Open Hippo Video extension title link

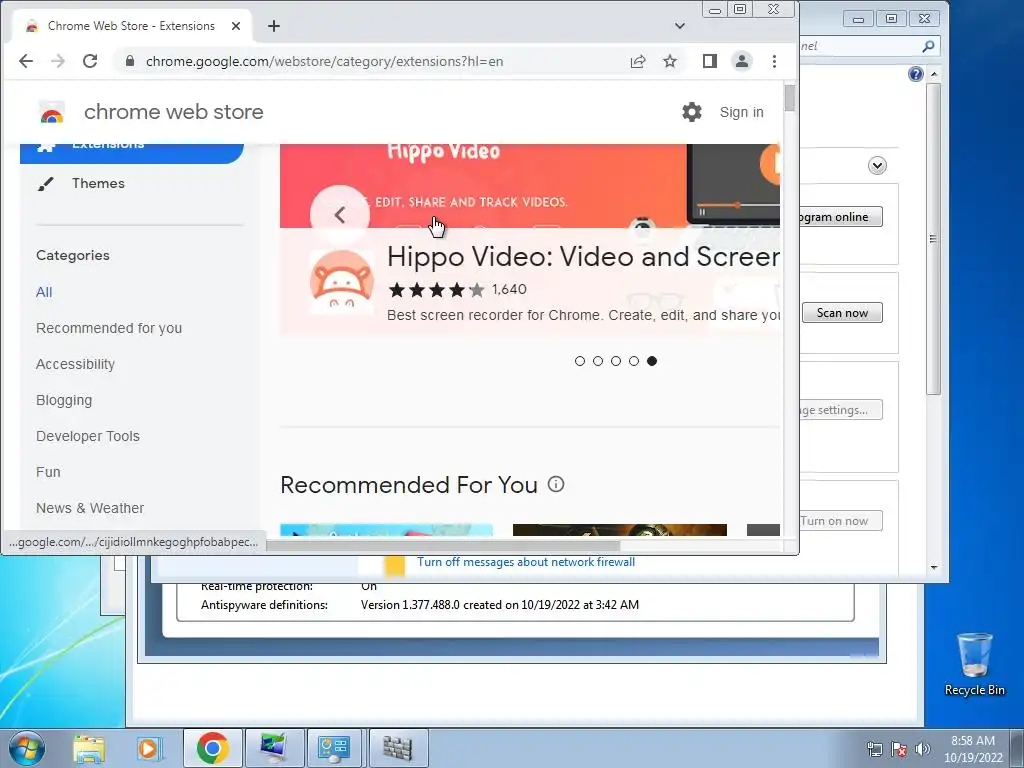583,257
